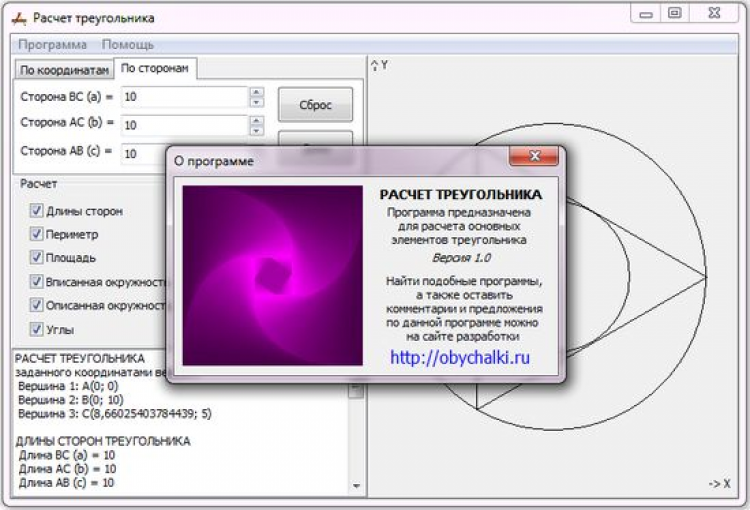The height and width of the screenshot is (510, 750).
Task: Focus the Сторона AB (c) input field
Action: tap(143, 154)
